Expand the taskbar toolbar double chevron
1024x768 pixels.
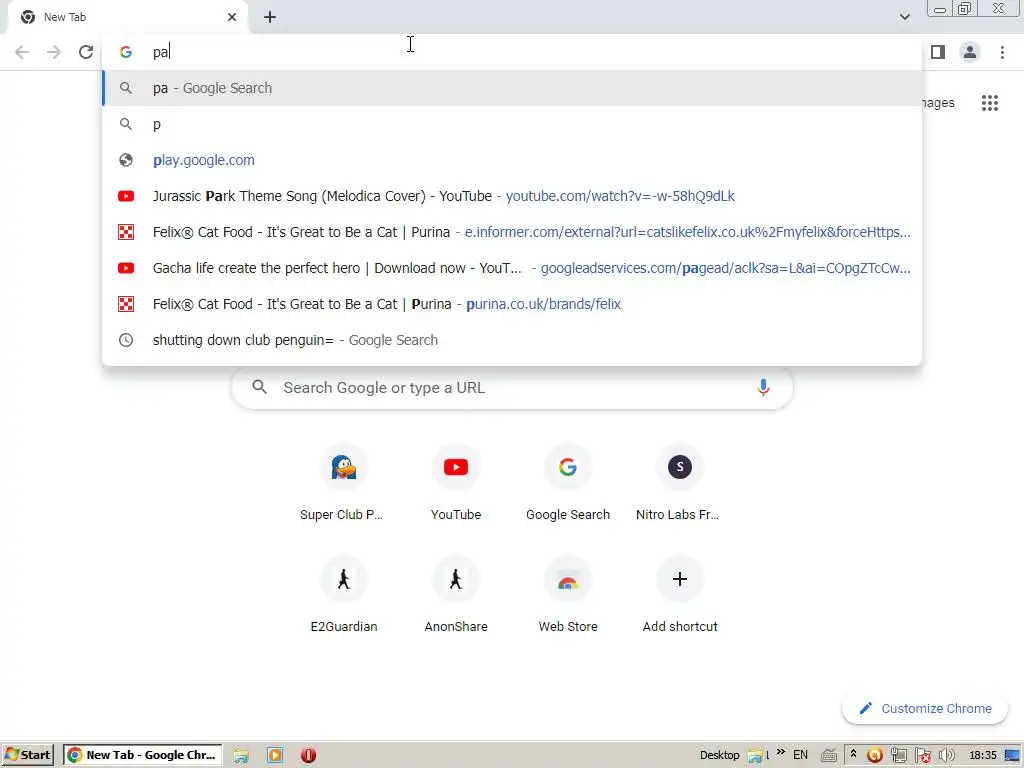point(780,752)
